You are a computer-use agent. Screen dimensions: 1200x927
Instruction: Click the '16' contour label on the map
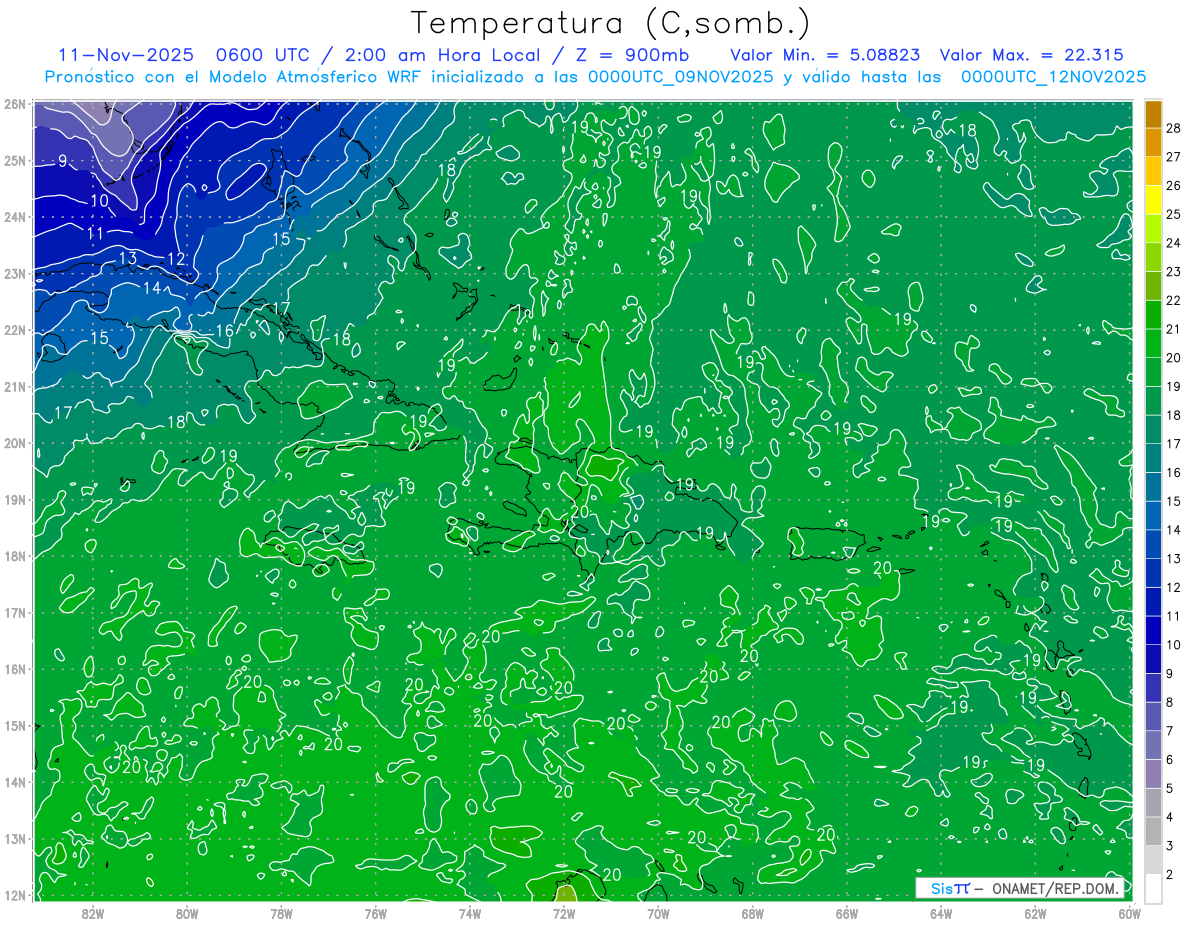[x=225, y=331]
